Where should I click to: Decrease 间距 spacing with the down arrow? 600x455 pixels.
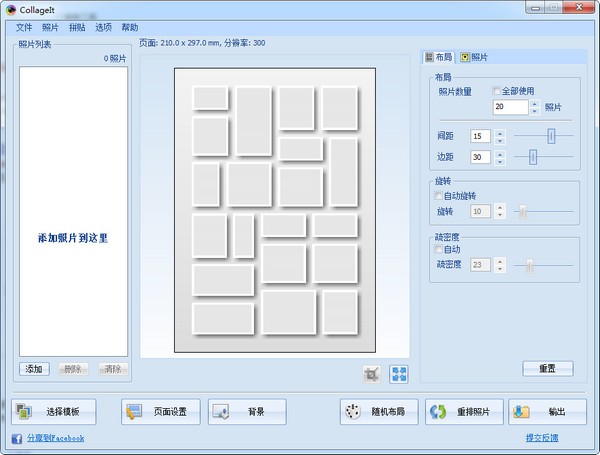coord(501,140)
